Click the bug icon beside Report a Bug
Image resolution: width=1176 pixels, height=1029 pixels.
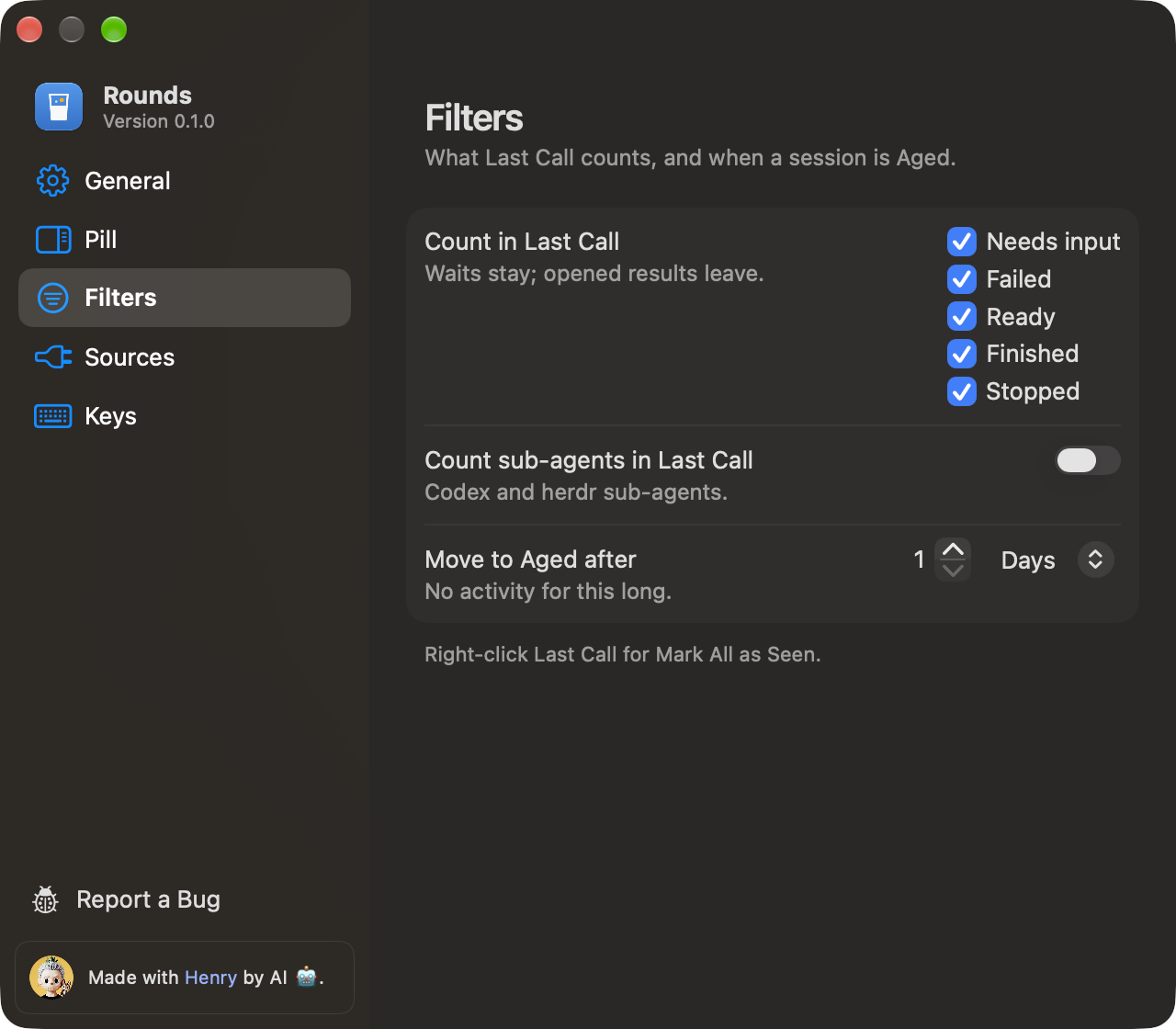[45, 900]
